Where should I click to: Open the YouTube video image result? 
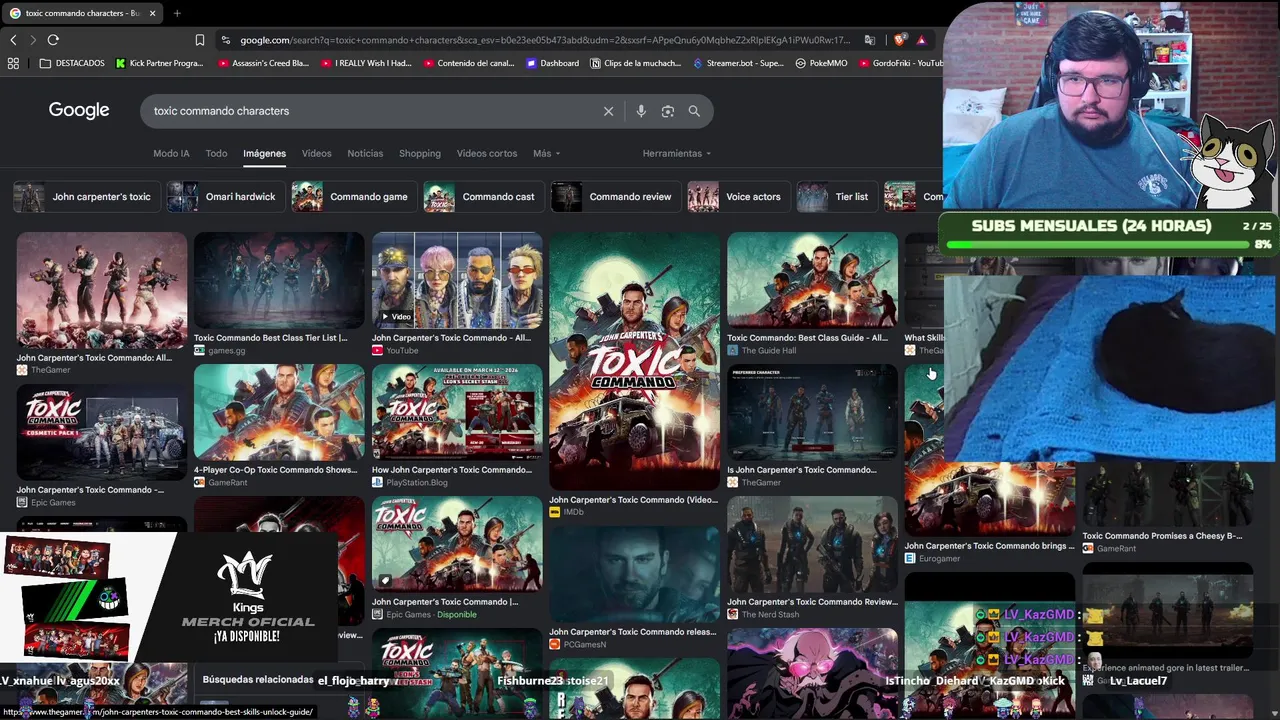457,281
